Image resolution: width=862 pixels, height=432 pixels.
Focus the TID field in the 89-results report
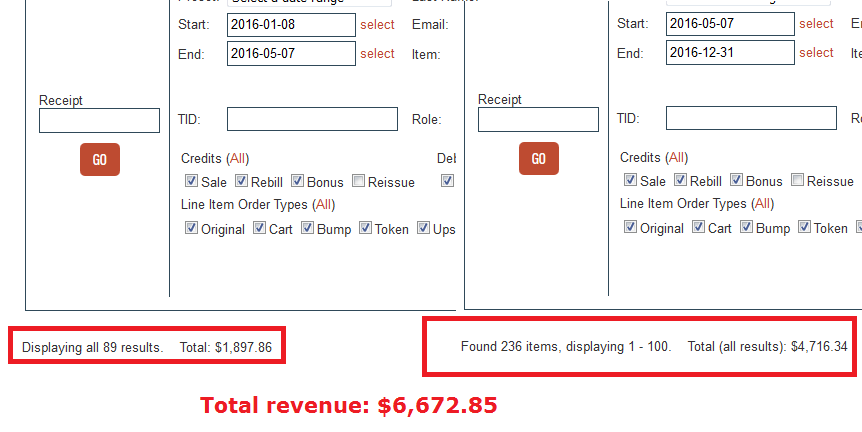(x=312, y=119)
